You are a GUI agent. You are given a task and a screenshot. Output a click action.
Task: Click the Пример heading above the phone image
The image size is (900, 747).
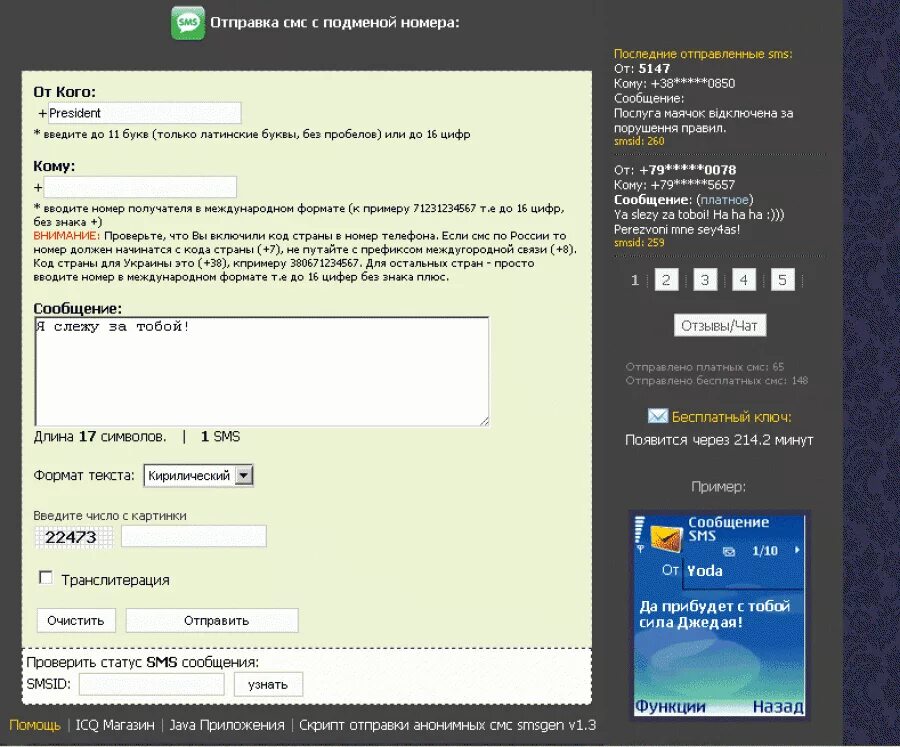[x=719, y=487]
